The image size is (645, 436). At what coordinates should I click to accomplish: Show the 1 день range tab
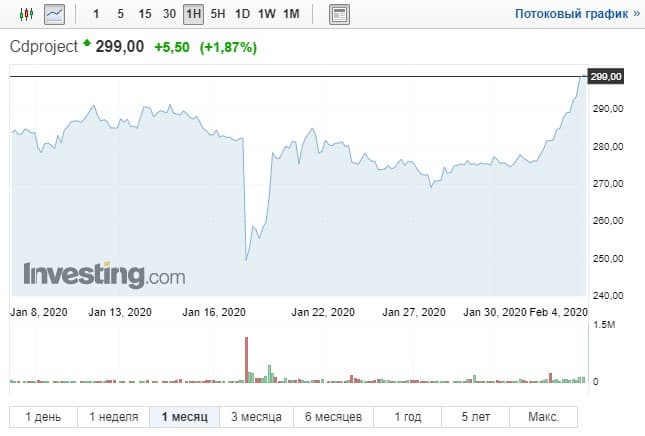click(x=42, y=417)
